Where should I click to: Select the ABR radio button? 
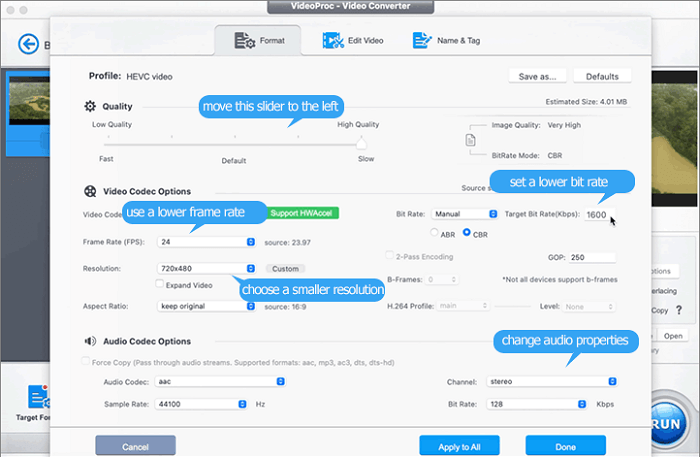click(x=433, y=232)
